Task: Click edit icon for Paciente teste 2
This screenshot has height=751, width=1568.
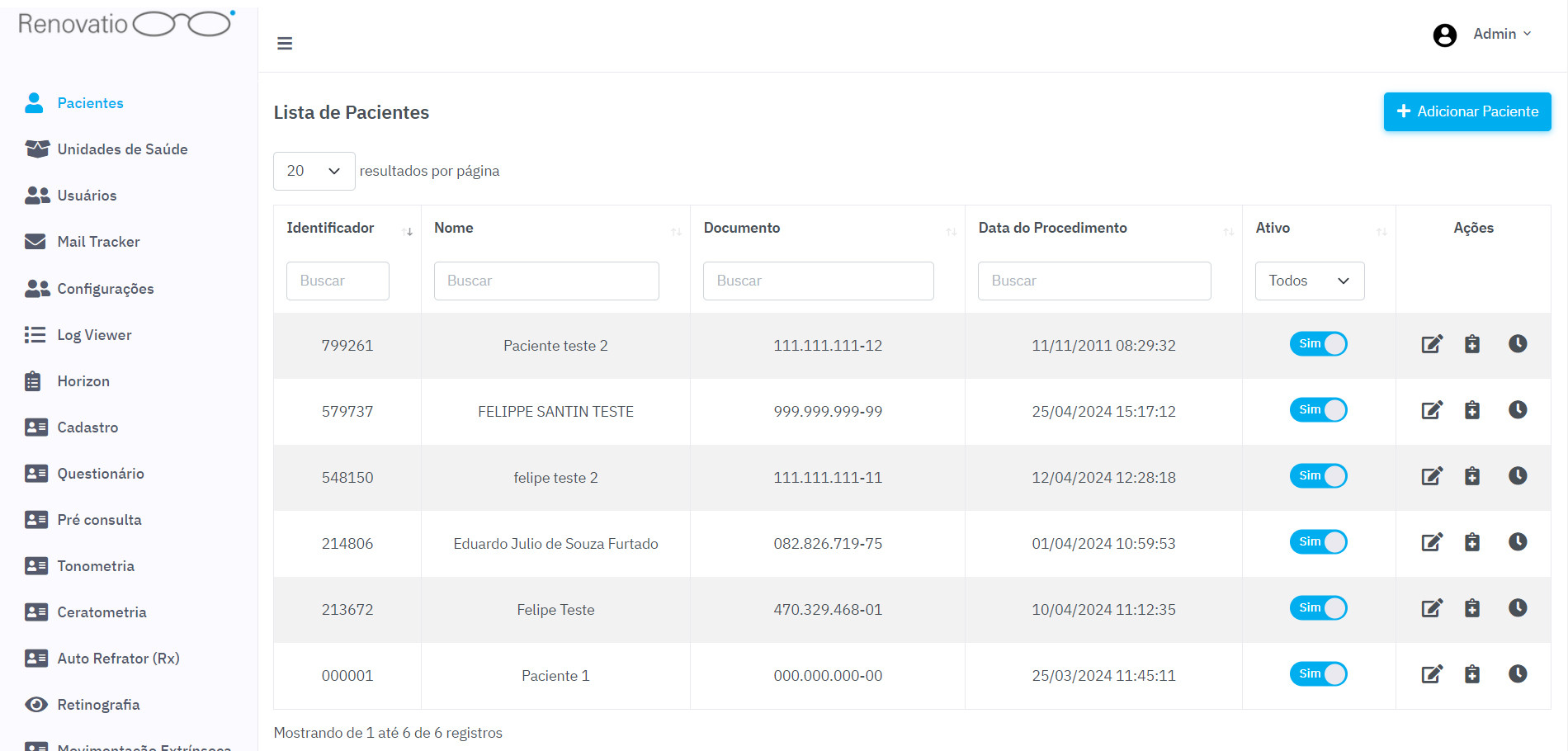Action: click(x=1432, y=344)
